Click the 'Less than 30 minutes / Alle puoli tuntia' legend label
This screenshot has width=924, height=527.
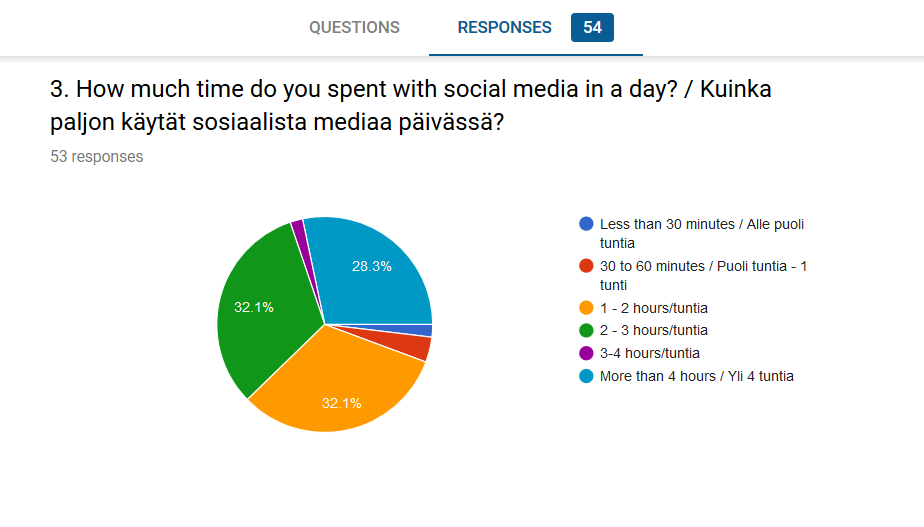(702, 233)
